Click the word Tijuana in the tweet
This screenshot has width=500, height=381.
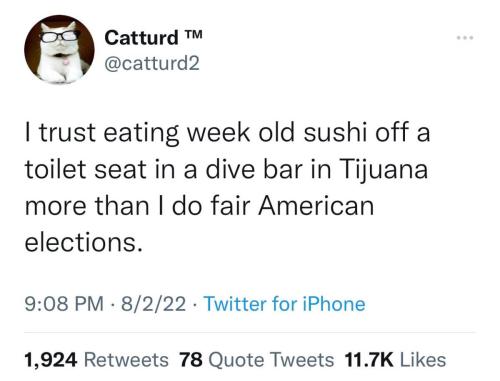pyautogui.click(x=384, y=170)
